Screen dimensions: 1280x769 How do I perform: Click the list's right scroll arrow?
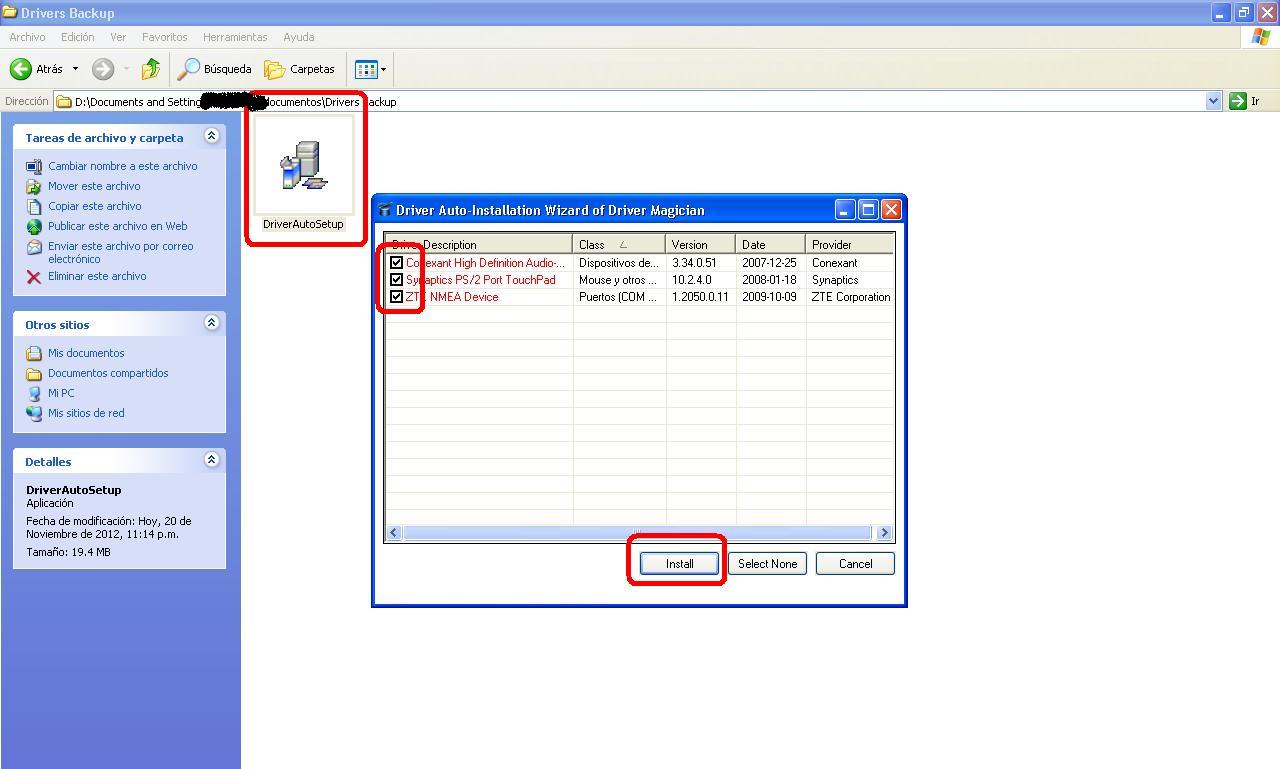click(x=884, y=533)
